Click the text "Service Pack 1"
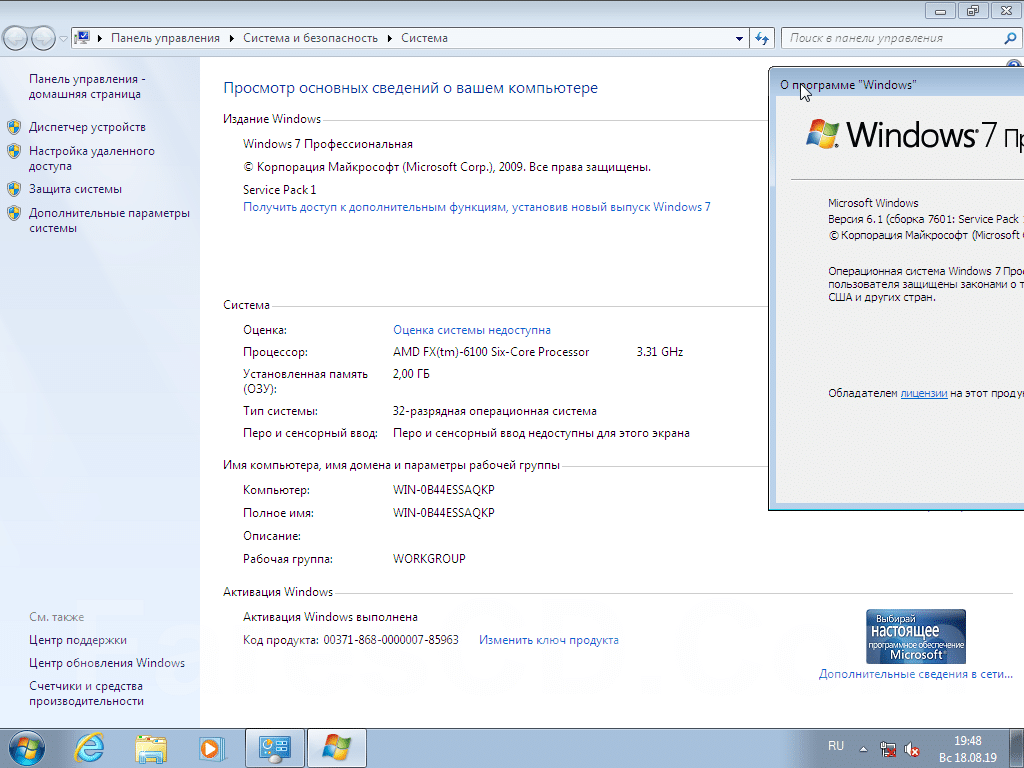1024x768 pixels. click(x=280, y=189)
